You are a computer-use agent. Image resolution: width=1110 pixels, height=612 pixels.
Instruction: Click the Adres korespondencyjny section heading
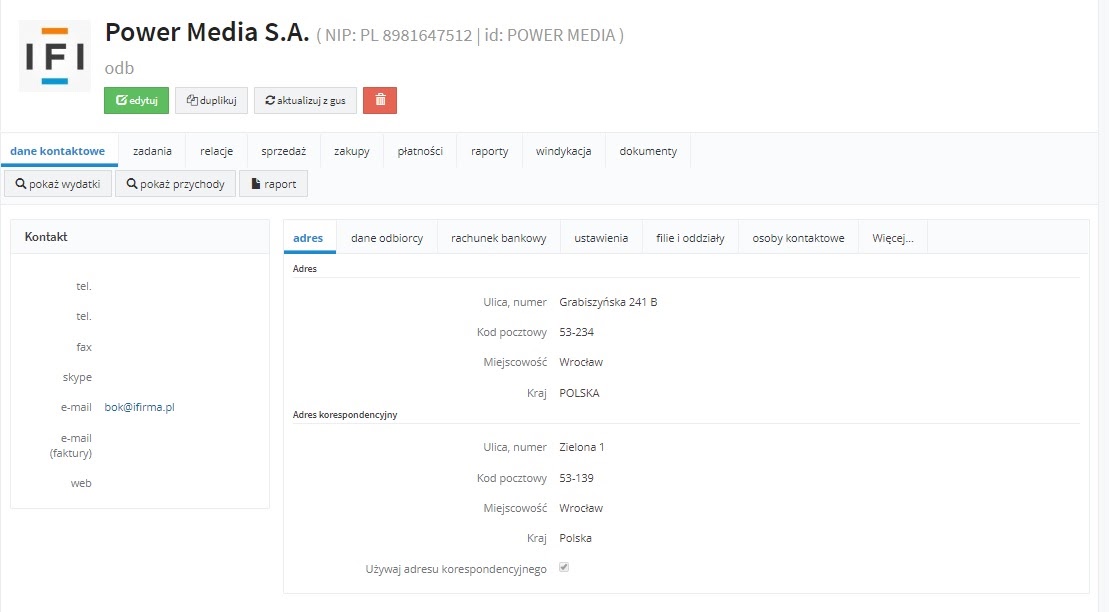[345, 415]
